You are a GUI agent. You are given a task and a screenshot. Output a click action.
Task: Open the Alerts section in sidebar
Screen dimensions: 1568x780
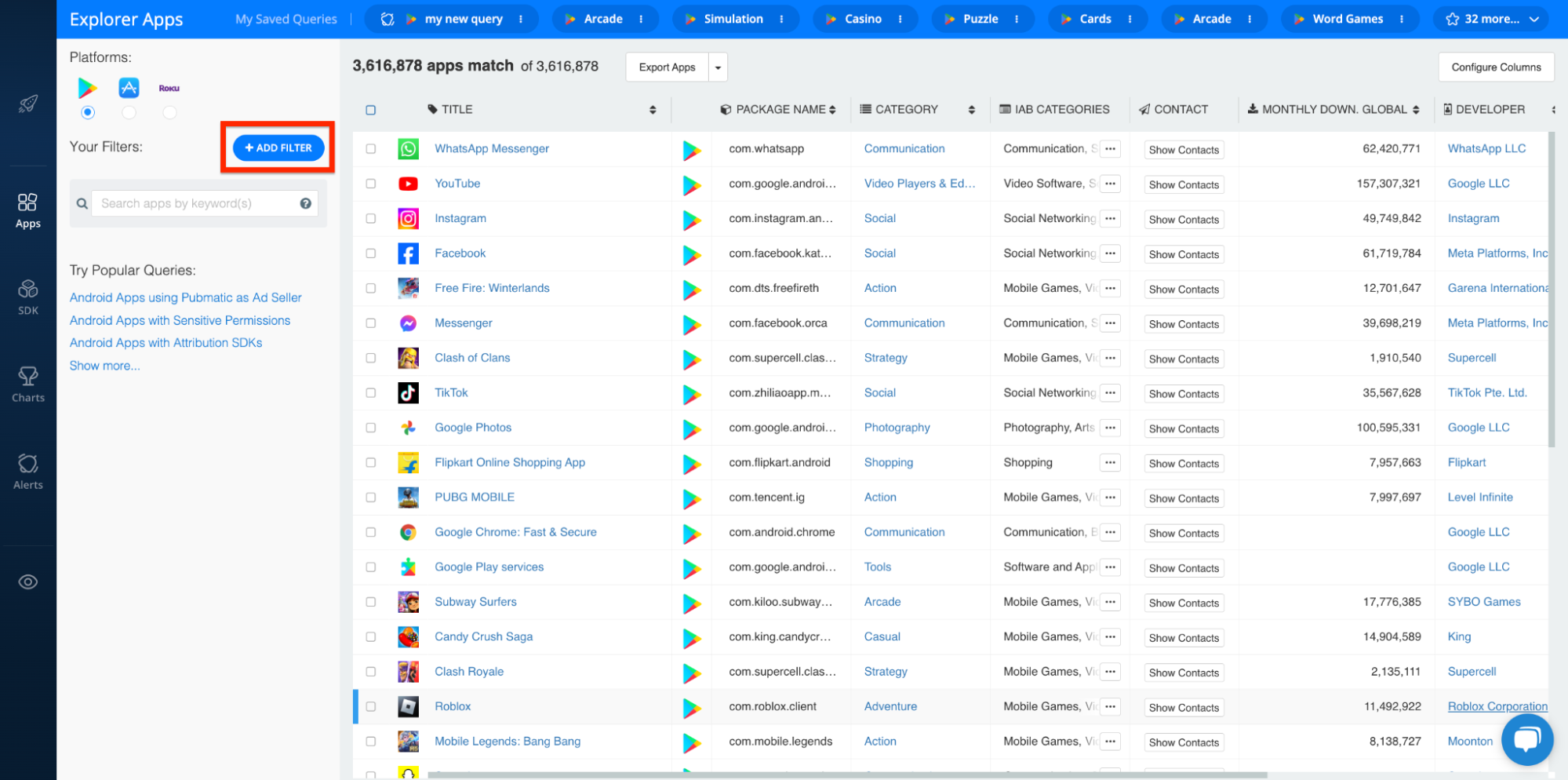coord(28,472)
